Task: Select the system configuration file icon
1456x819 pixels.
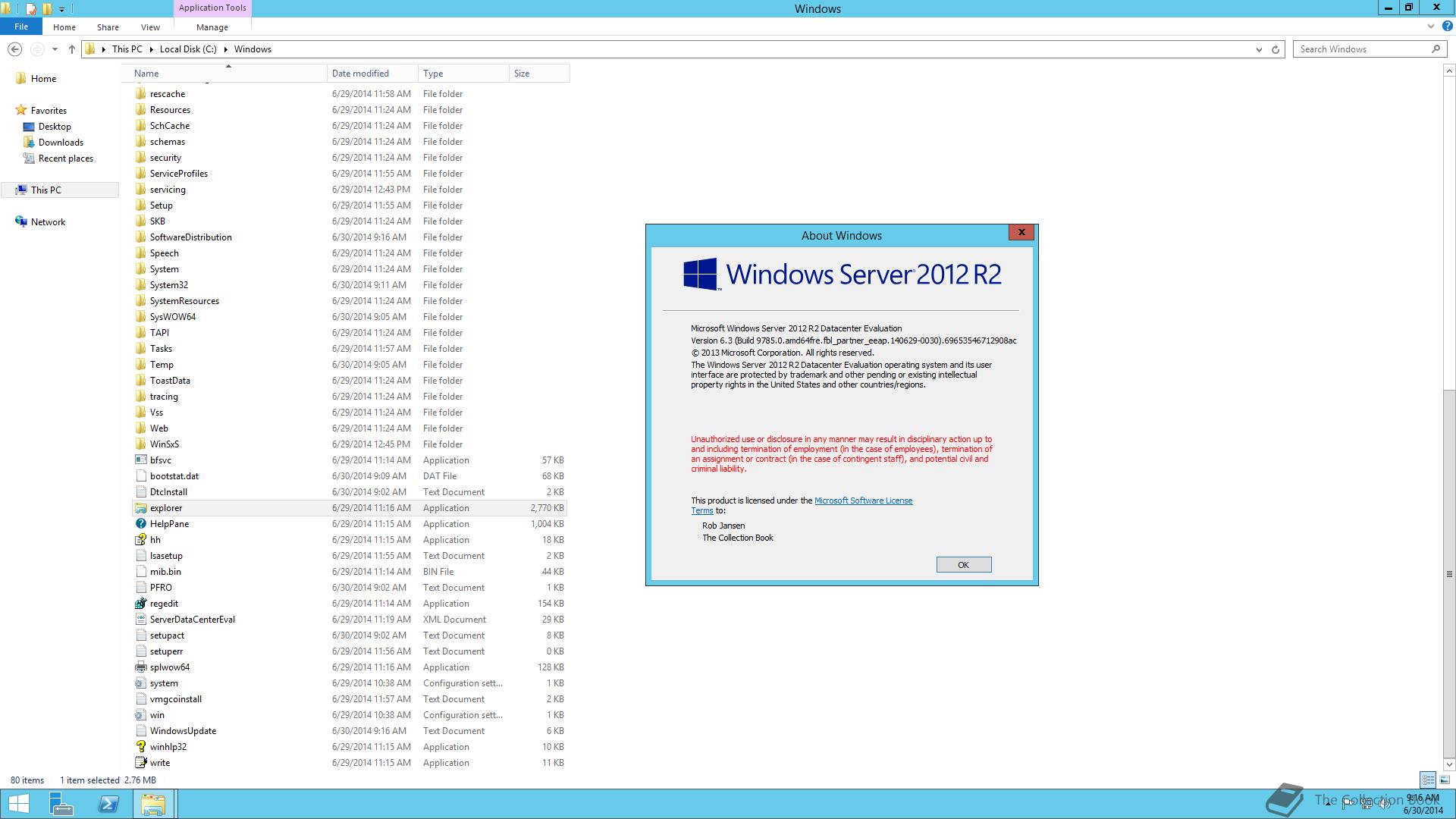Action: (140, 683)
